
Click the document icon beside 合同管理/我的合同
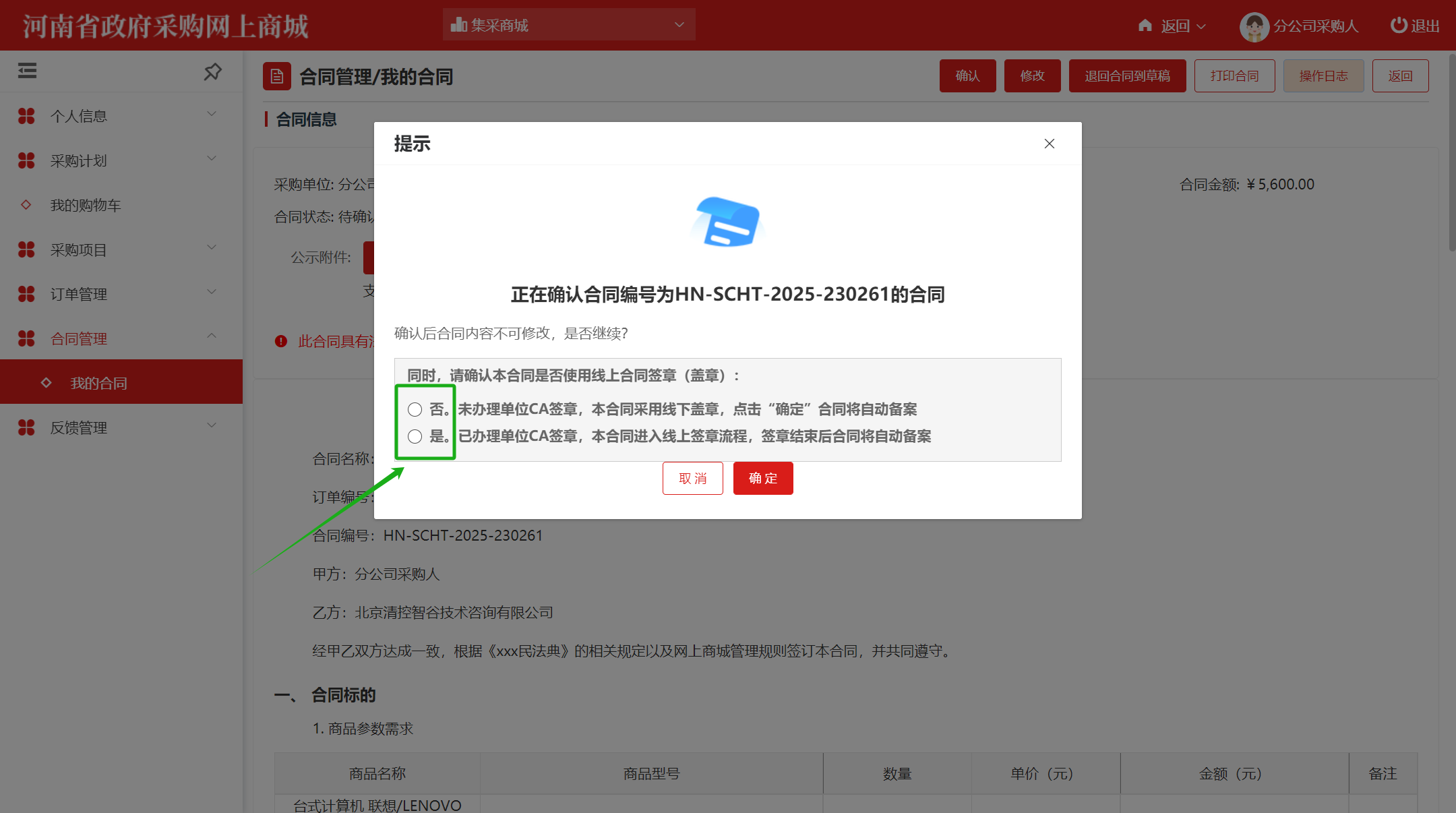(277, 76)
